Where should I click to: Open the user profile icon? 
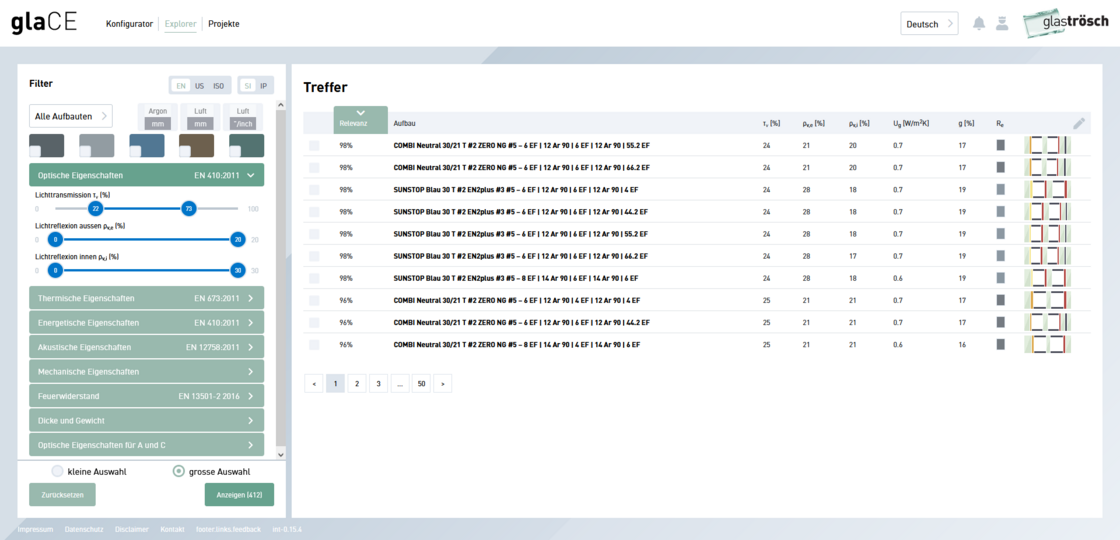pos(1002,24)
